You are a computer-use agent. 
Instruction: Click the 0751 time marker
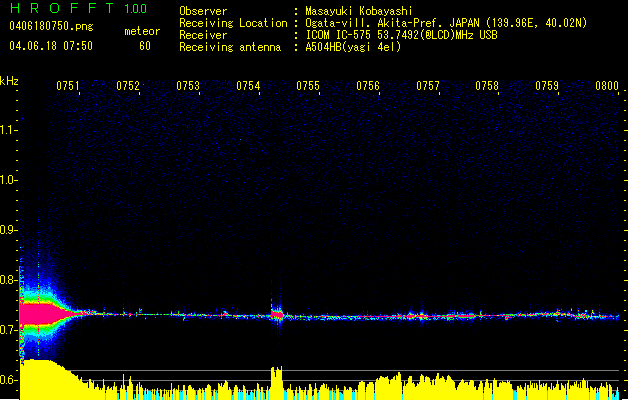[x=68, y=86]
